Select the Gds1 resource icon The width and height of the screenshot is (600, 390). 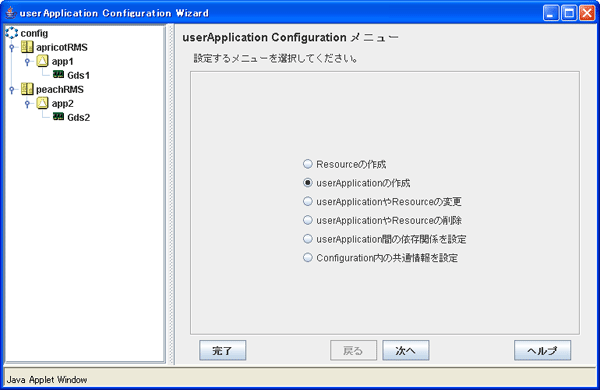coord(58,74)
